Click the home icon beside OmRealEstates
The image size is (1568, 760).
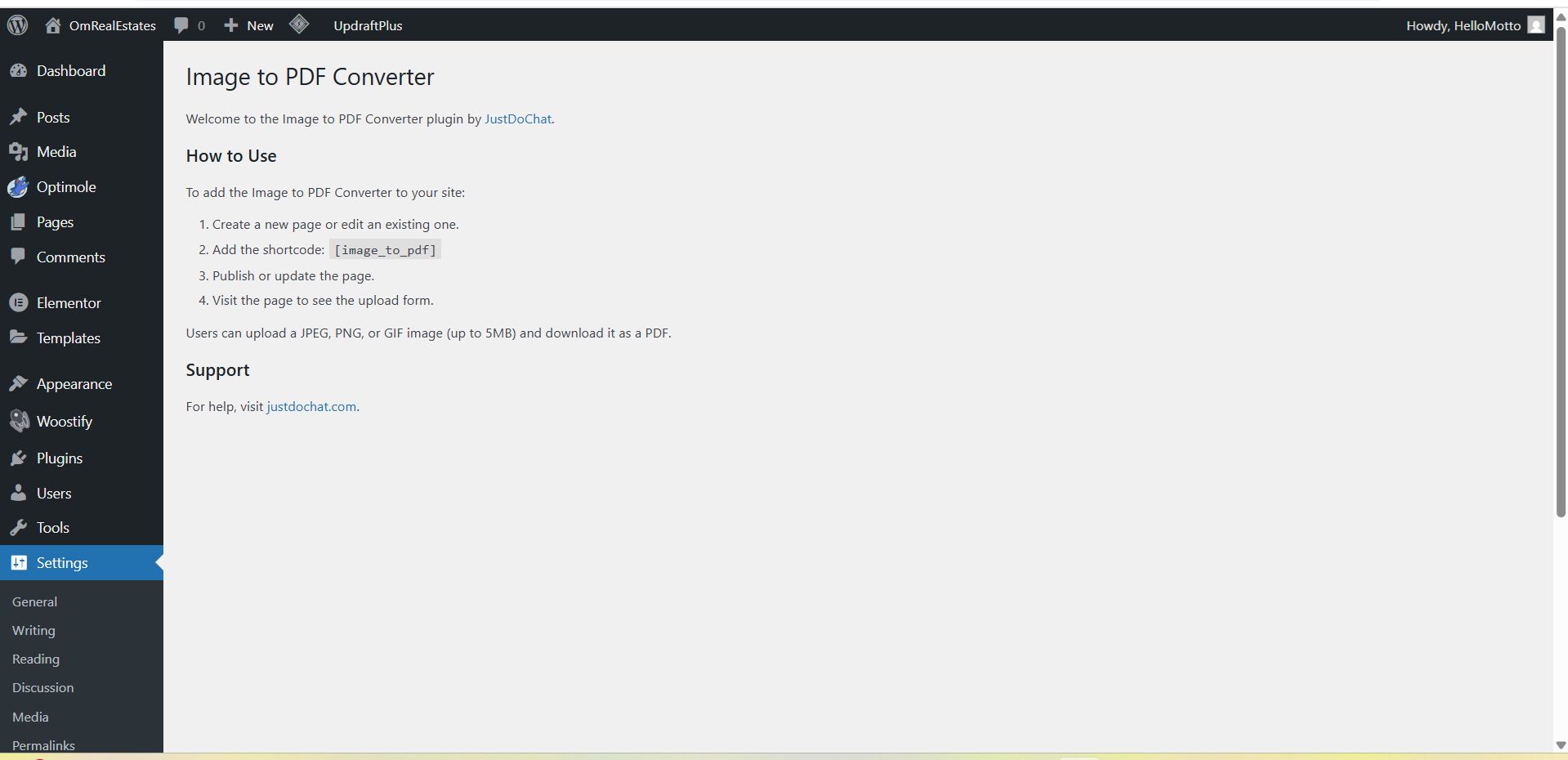(53, 25)
